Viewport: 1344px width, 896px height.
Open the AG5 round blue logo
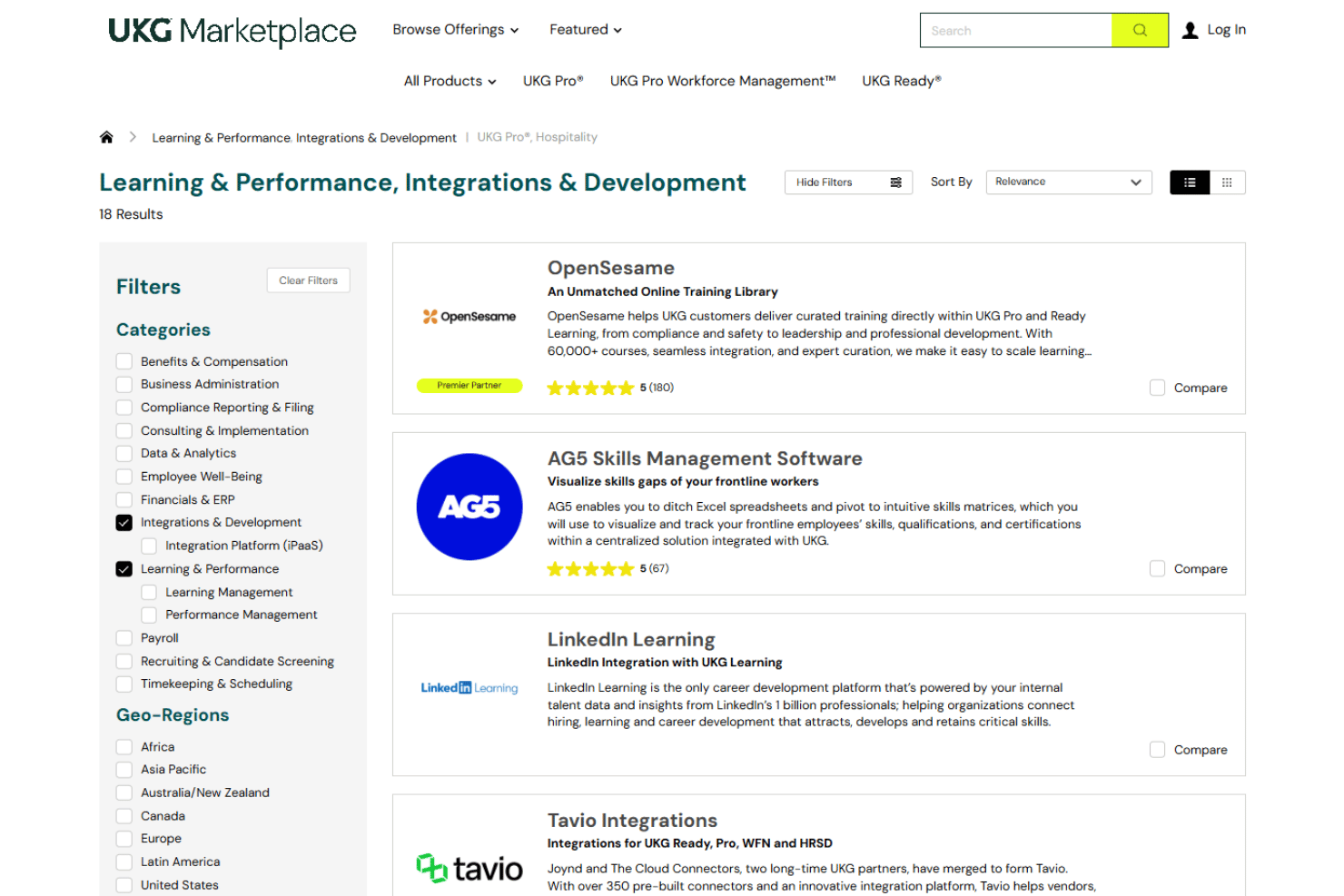pyautogui.click(x=469, y=507)
